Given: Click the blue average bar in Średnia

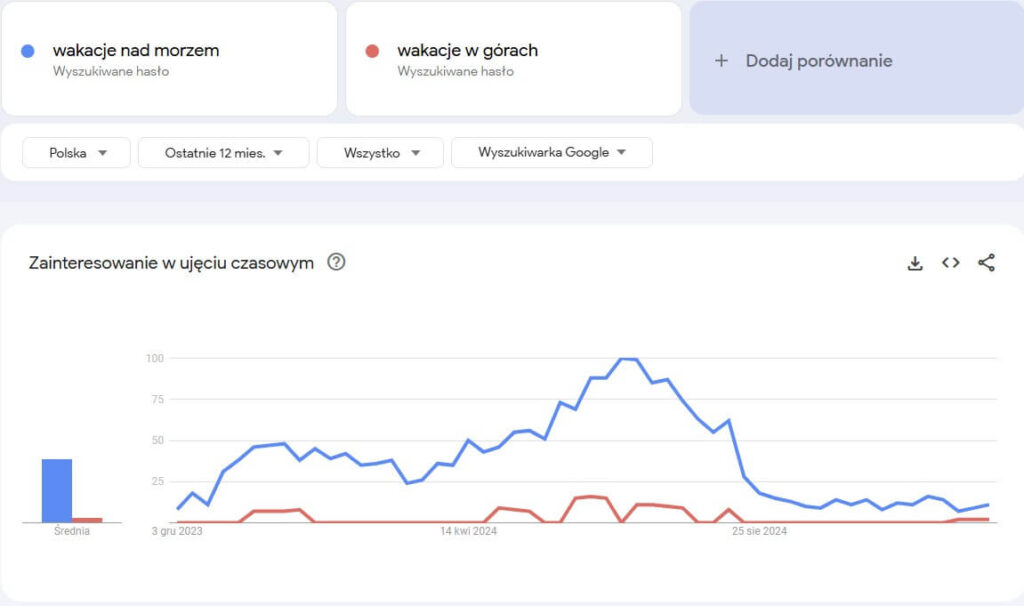Looking at the screenshot, I should [57, 490].
